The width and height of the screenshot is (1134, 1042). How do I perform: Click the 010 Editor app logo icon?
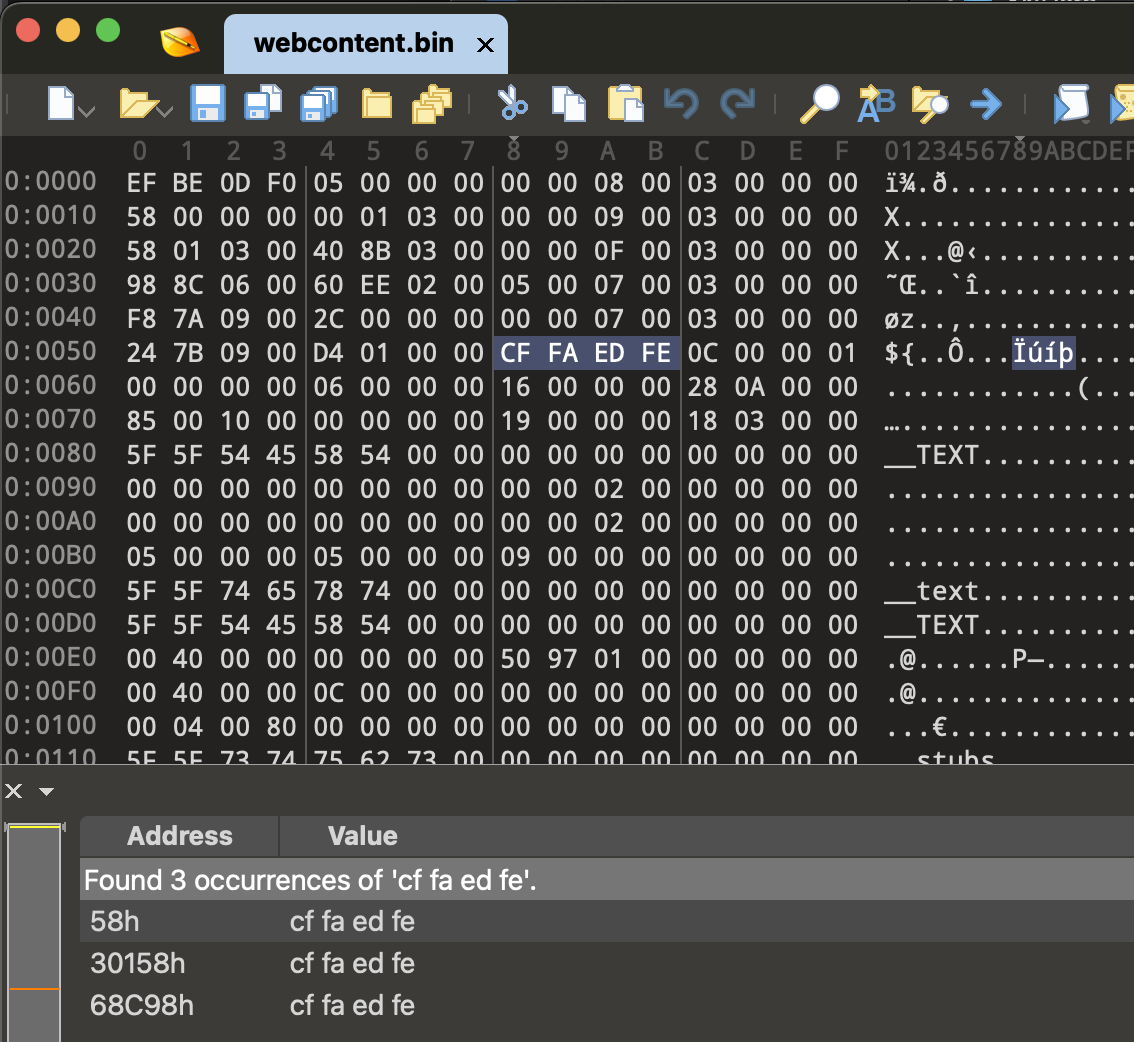click(x=179, y=42)
